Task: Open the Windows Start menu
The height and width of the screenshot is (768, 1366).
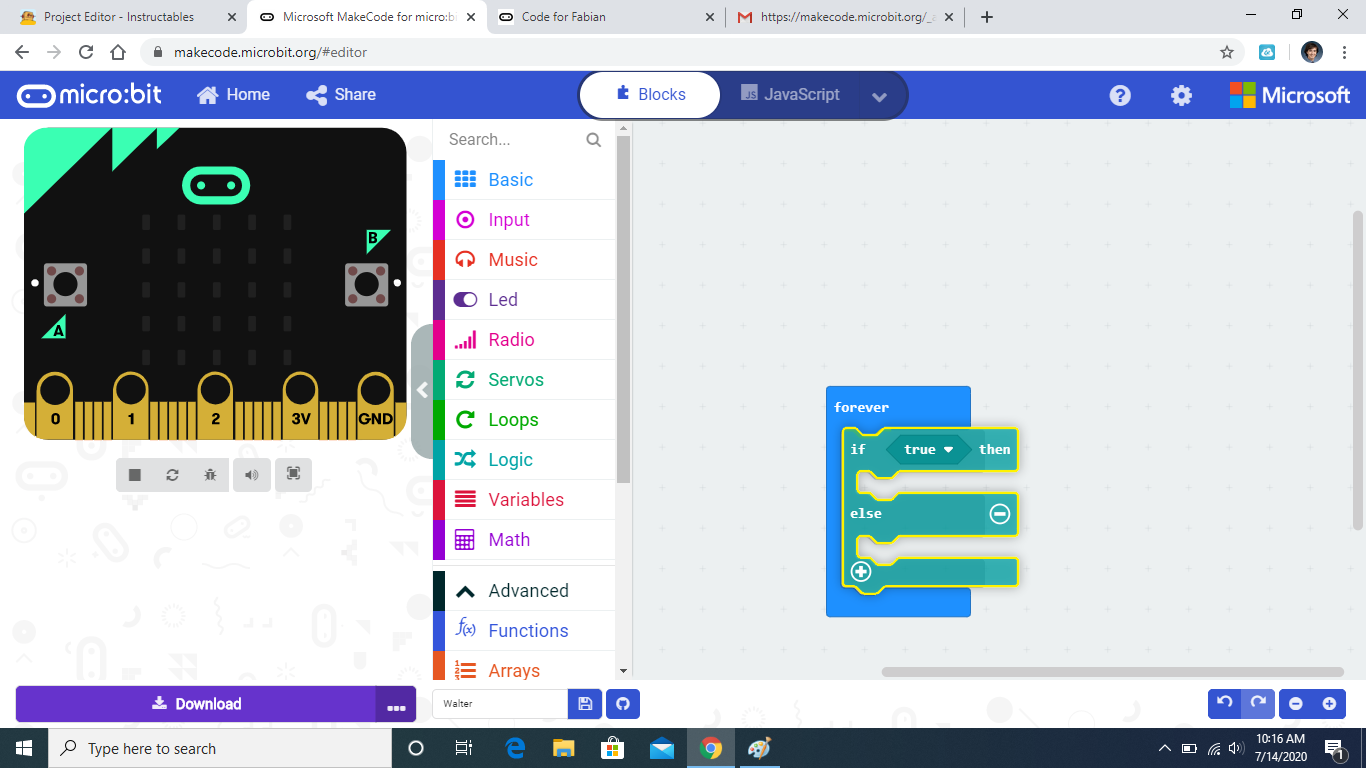Action: click(24, 748)
